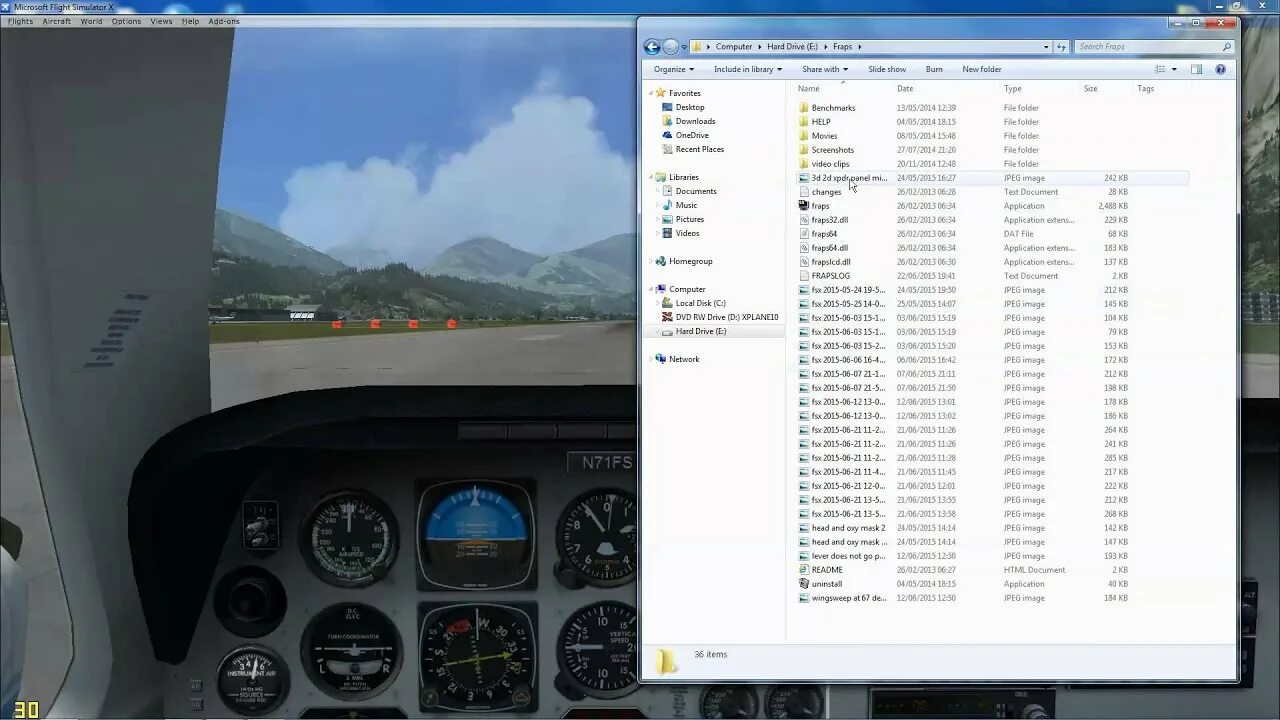Collapse the Computer tree node

click(x=650, y=289)
